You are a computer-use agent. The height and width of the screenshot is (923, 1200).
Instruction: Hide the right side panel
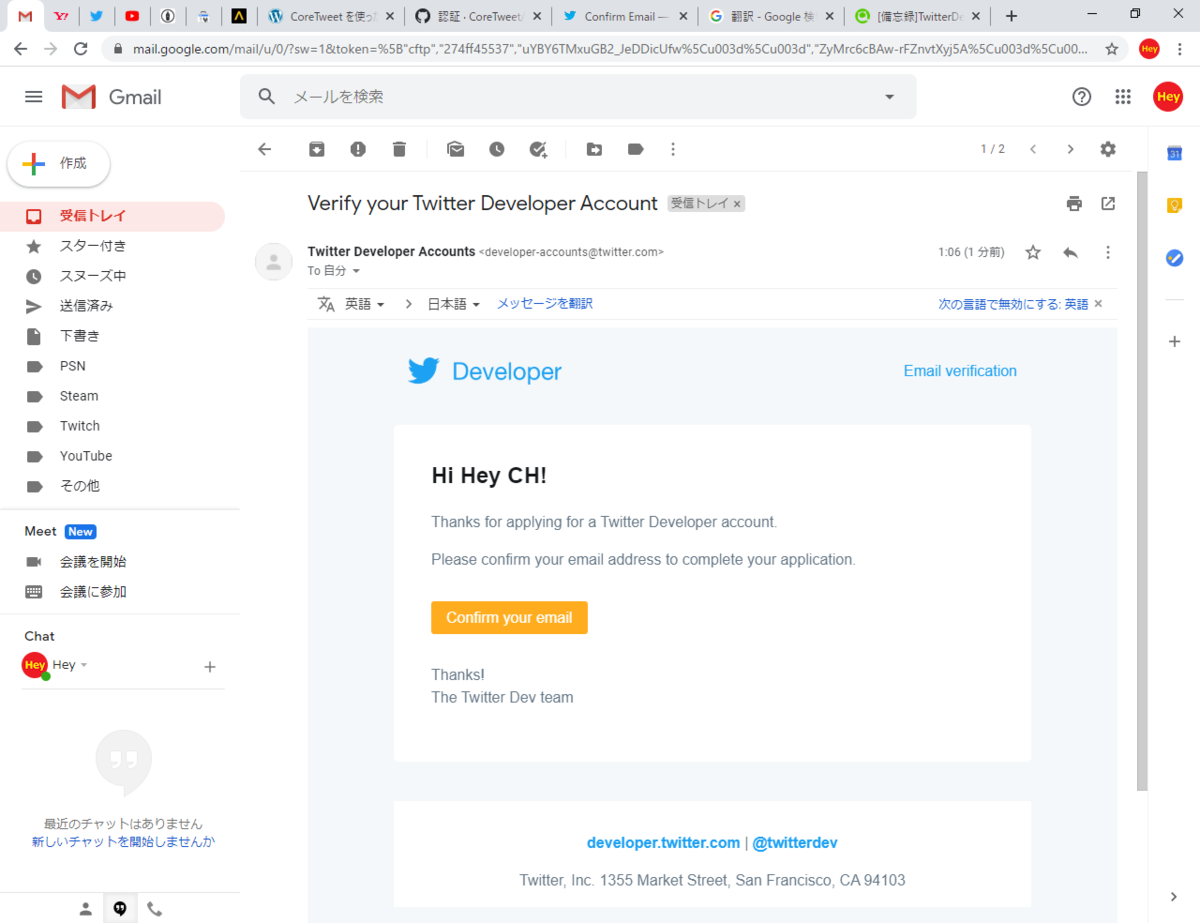tap(1175, 897)
